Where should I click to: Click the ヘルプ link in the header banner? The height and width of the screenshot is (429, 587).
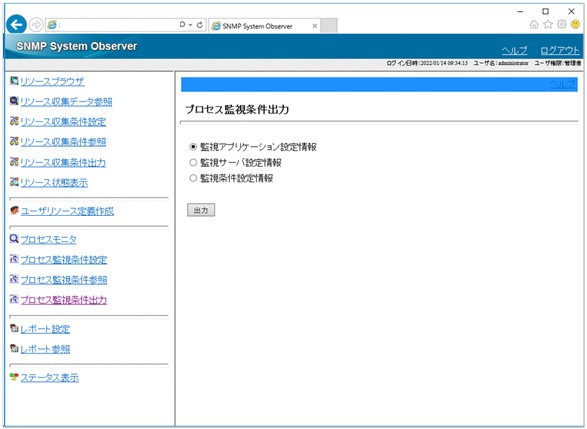pyautogui.click(x=514, y=50)
